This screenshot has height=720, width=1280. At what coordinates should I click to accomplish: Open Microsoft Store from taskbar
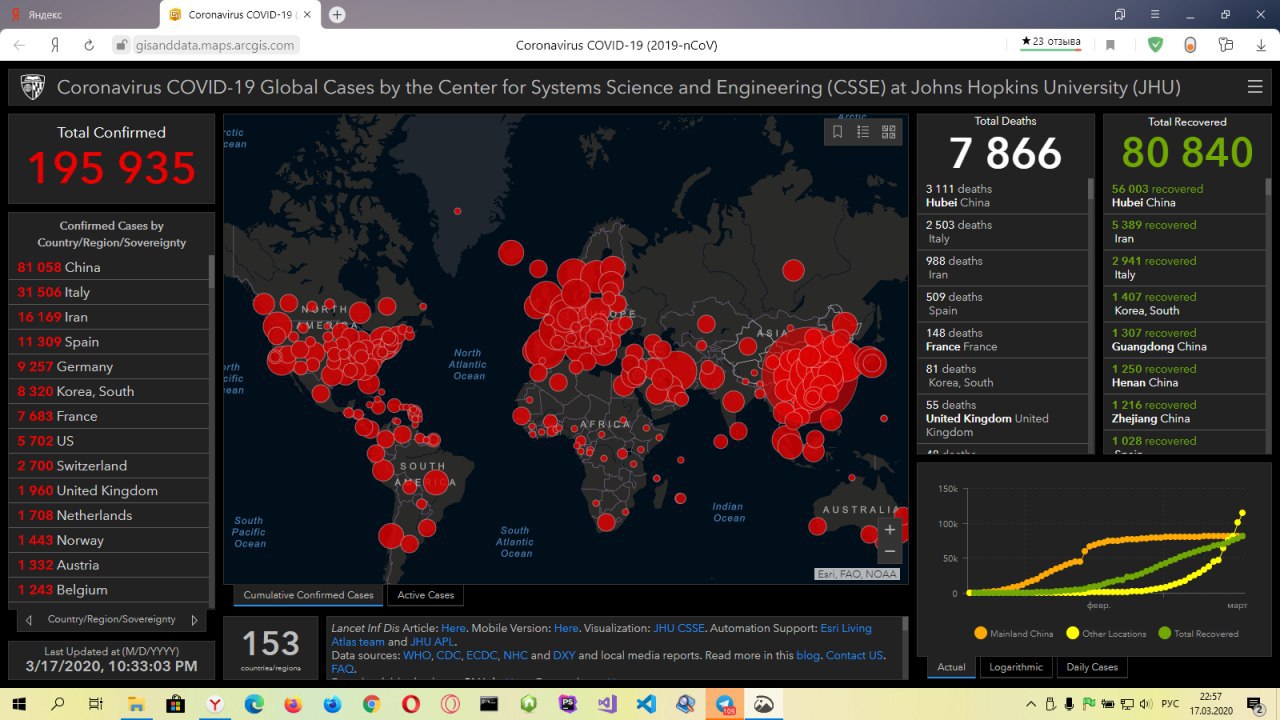(175, 704)
